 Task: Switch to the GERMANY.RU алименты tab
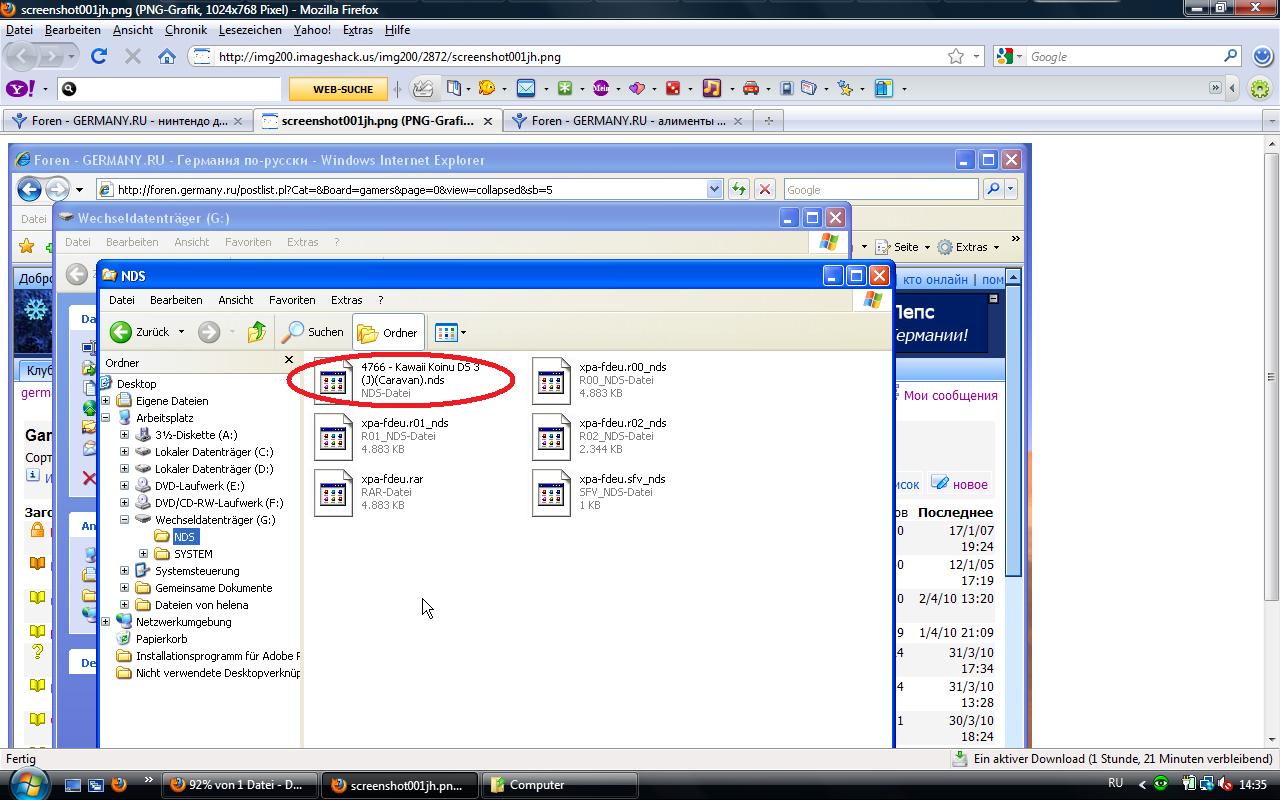627,121
